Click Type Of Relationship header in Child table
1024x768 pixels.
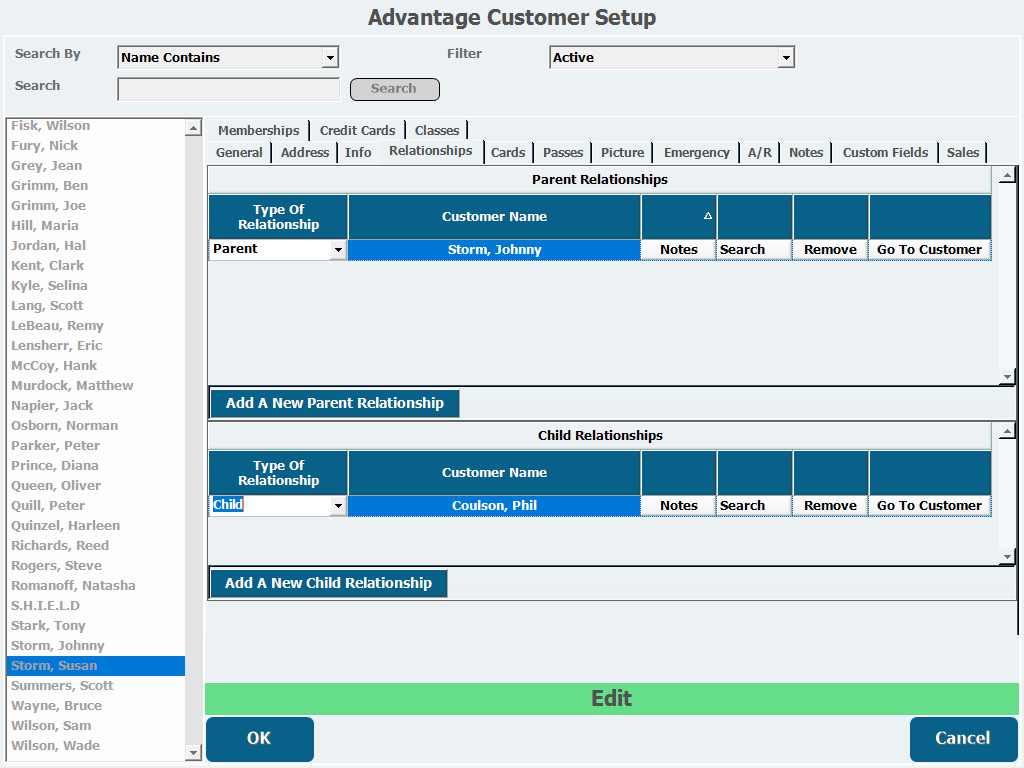278,472
